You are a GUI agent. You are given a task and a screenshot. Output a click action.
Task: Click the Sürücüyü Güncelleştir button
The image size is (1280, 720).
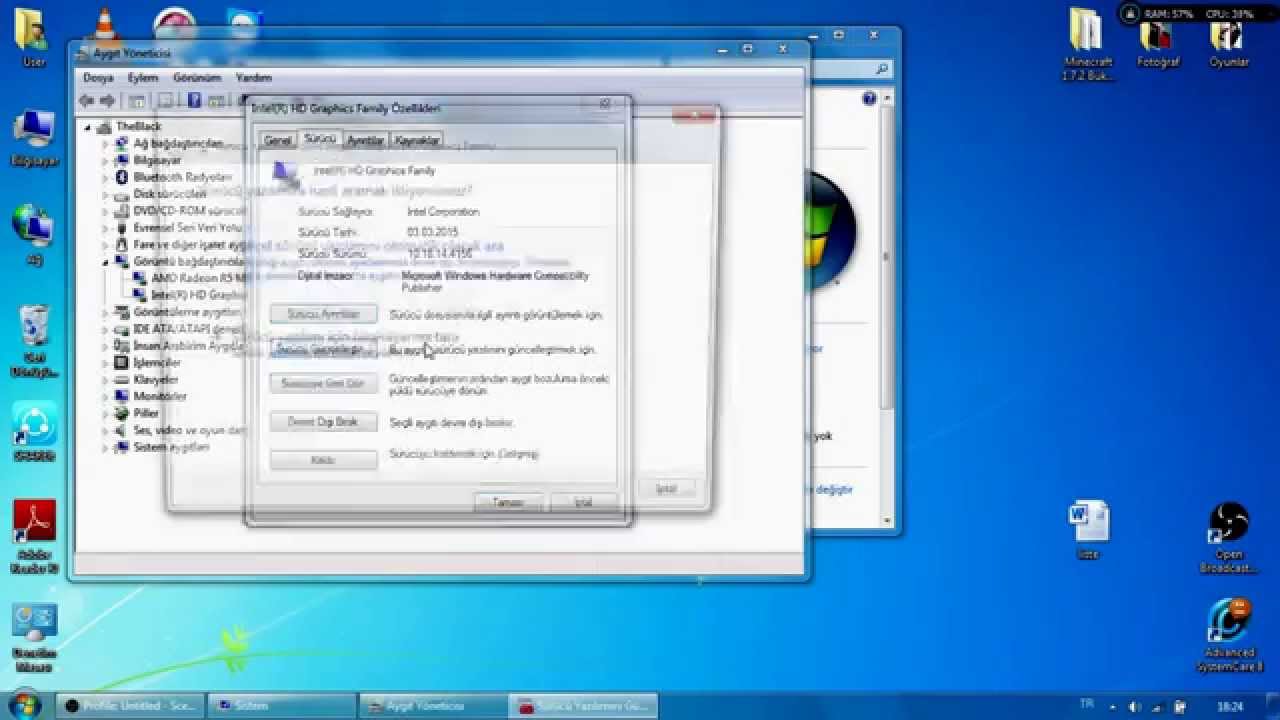click(x=323, y=350)
